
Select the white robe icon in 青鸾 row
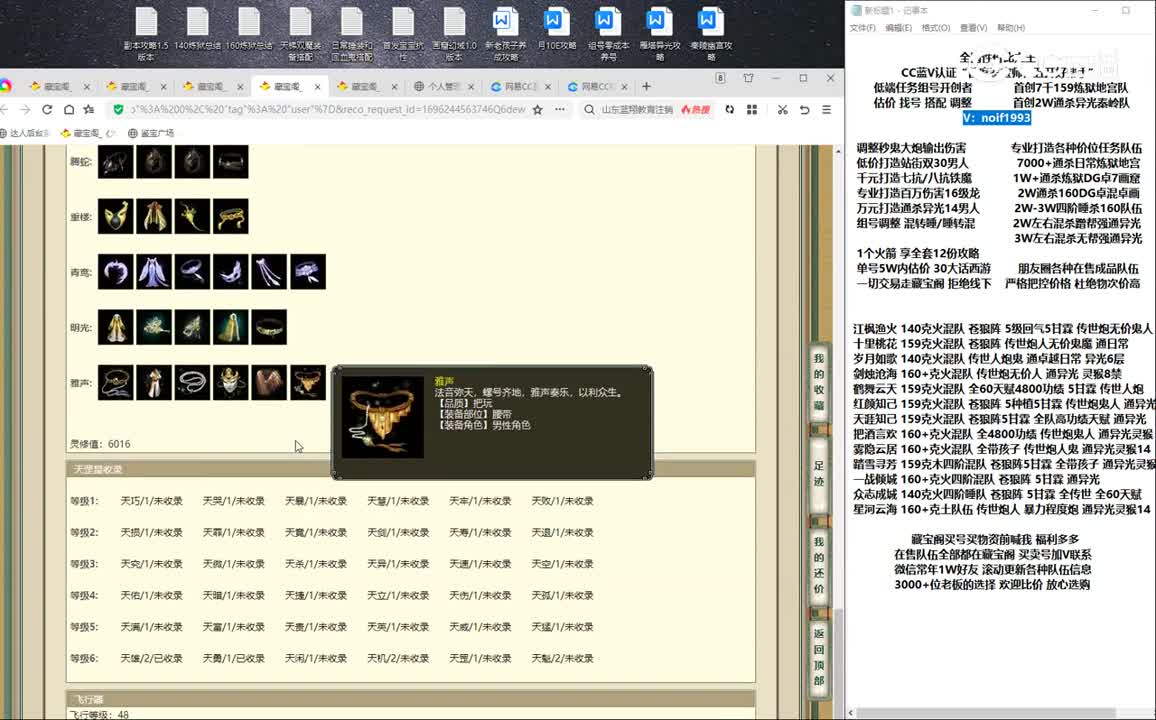[154, 272]
